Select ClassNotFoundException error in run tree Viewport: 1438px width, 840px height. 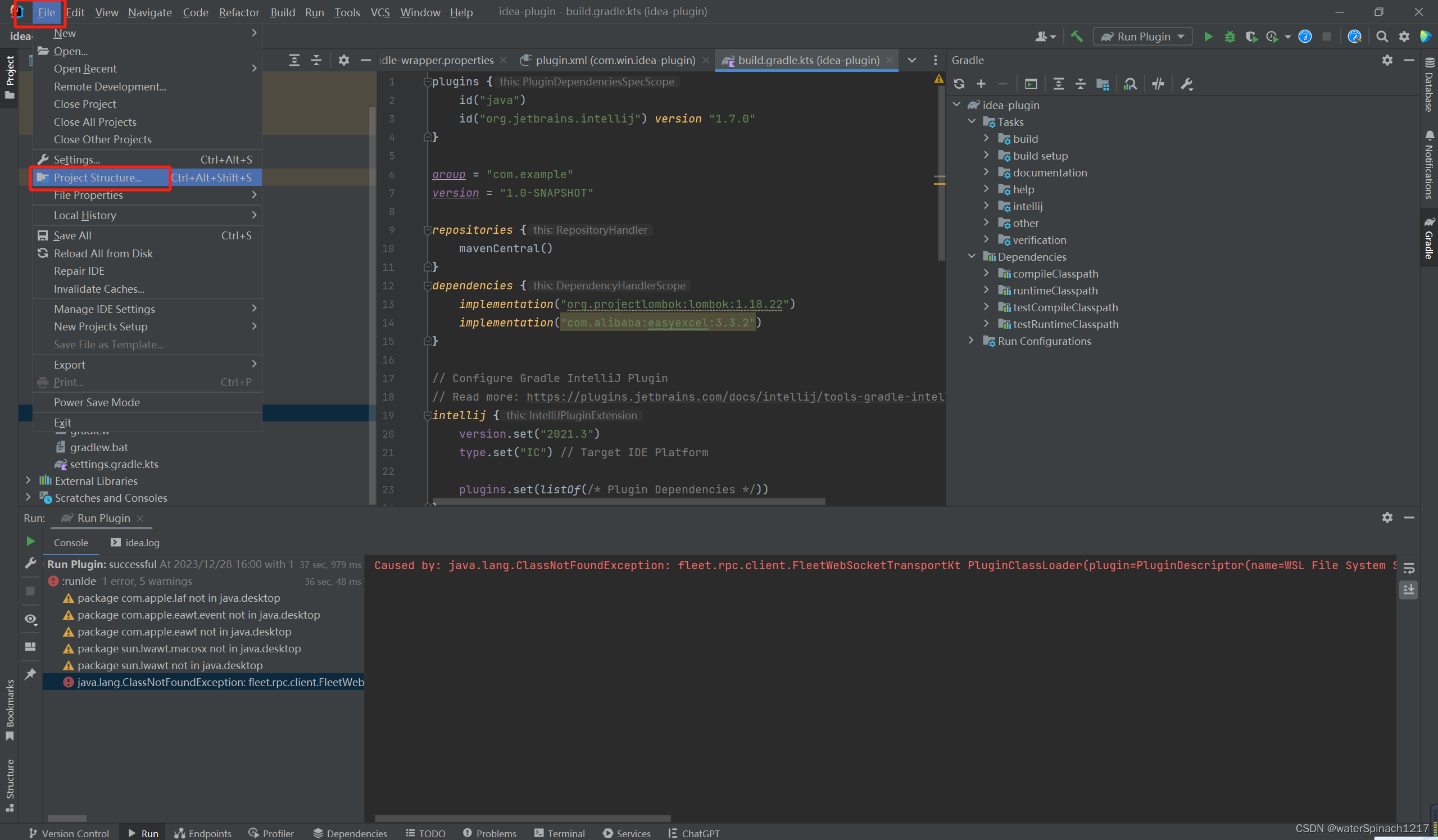(x=220, y=682)
